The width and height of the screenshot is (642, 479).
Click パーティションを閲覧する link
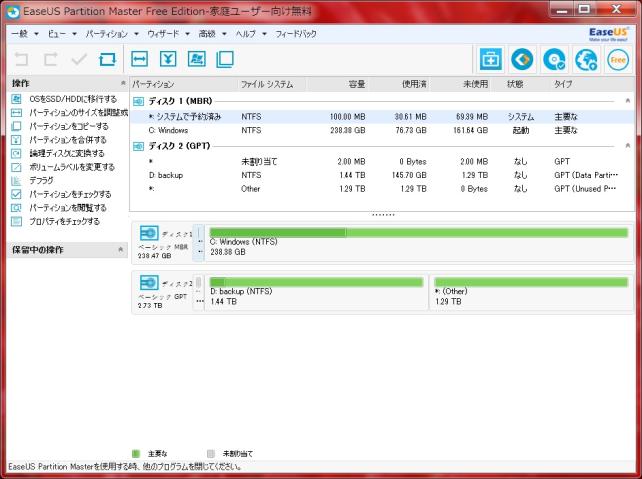click(68, 208)
